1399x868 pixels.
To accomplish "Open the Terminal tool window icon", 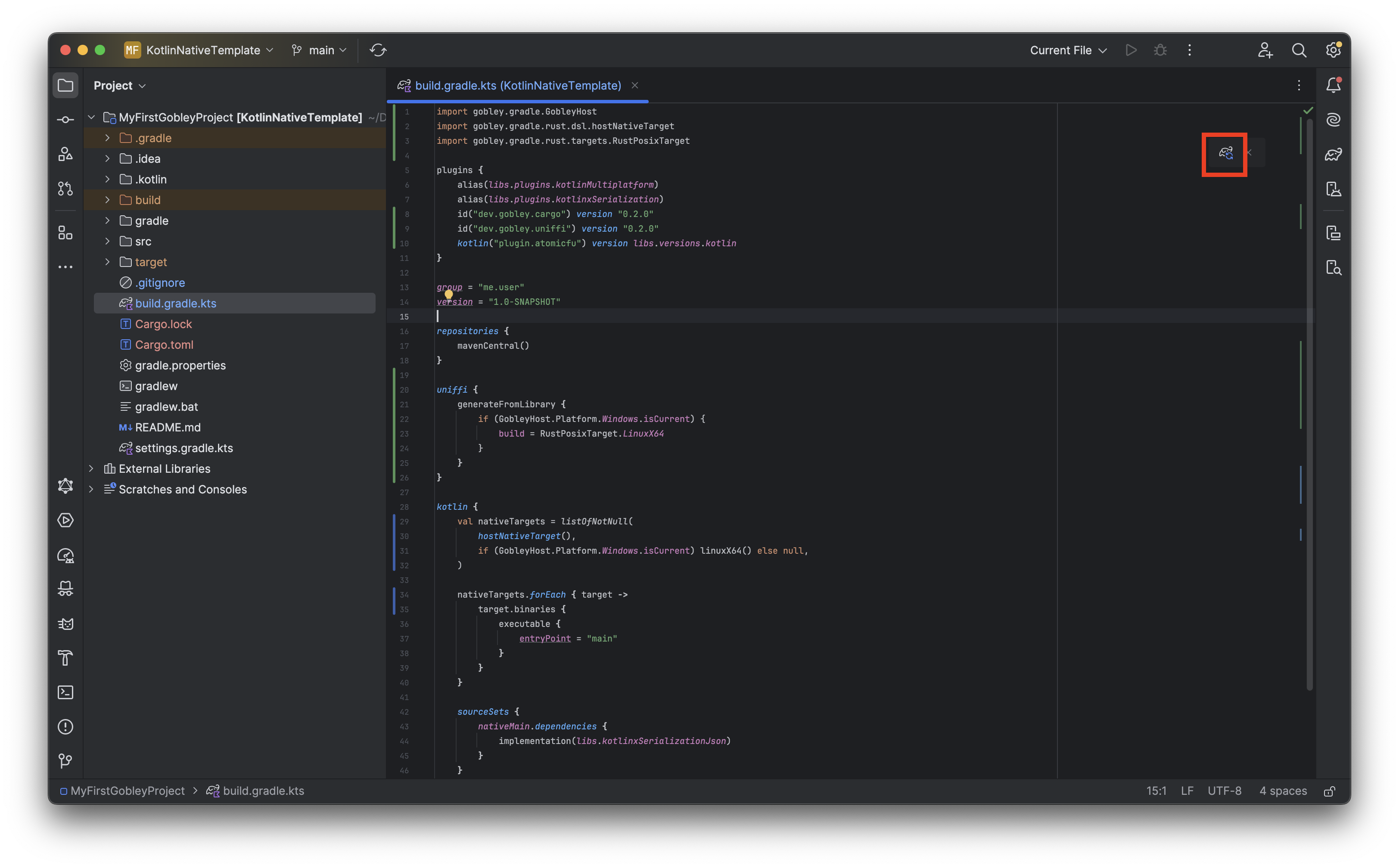I will (x=65, y=692).
